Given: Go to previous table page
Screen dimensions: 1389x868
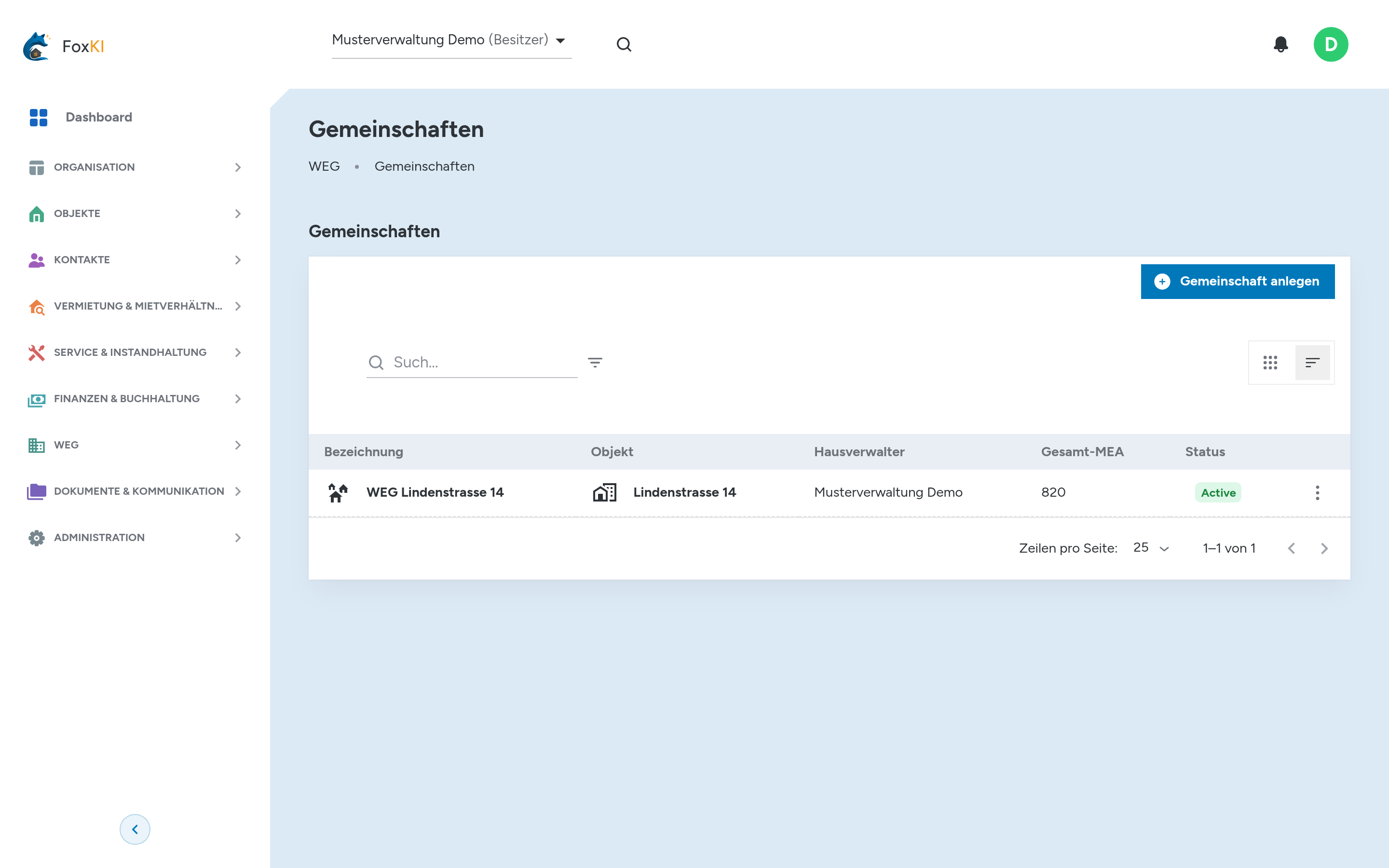Looking at the screenshot, I should [1292, 548].
